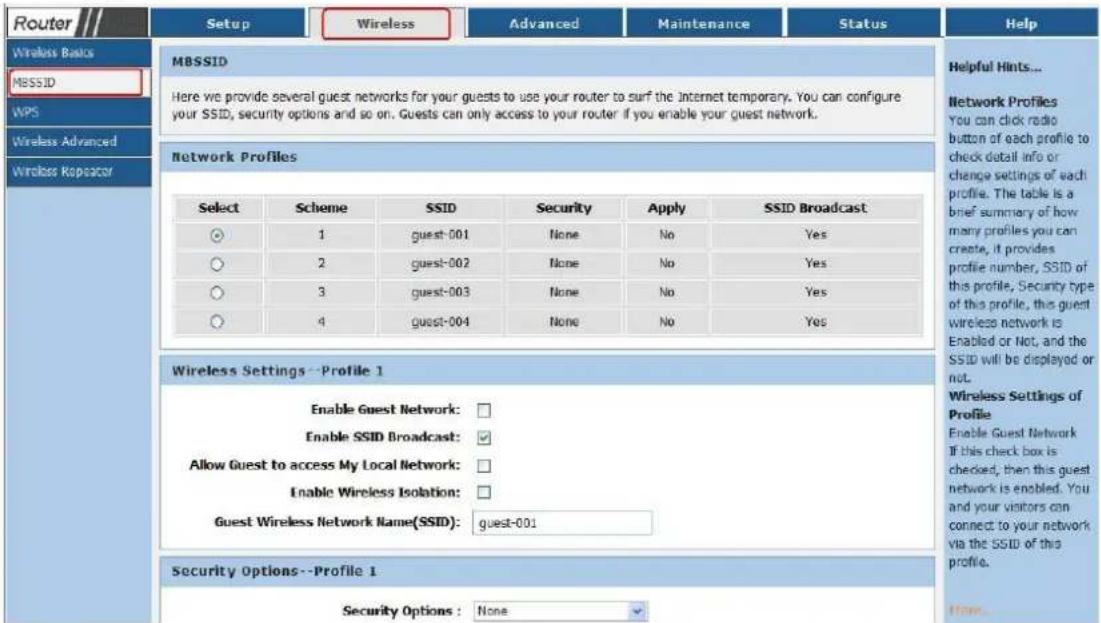Click the Apply column header

point(666,208)
